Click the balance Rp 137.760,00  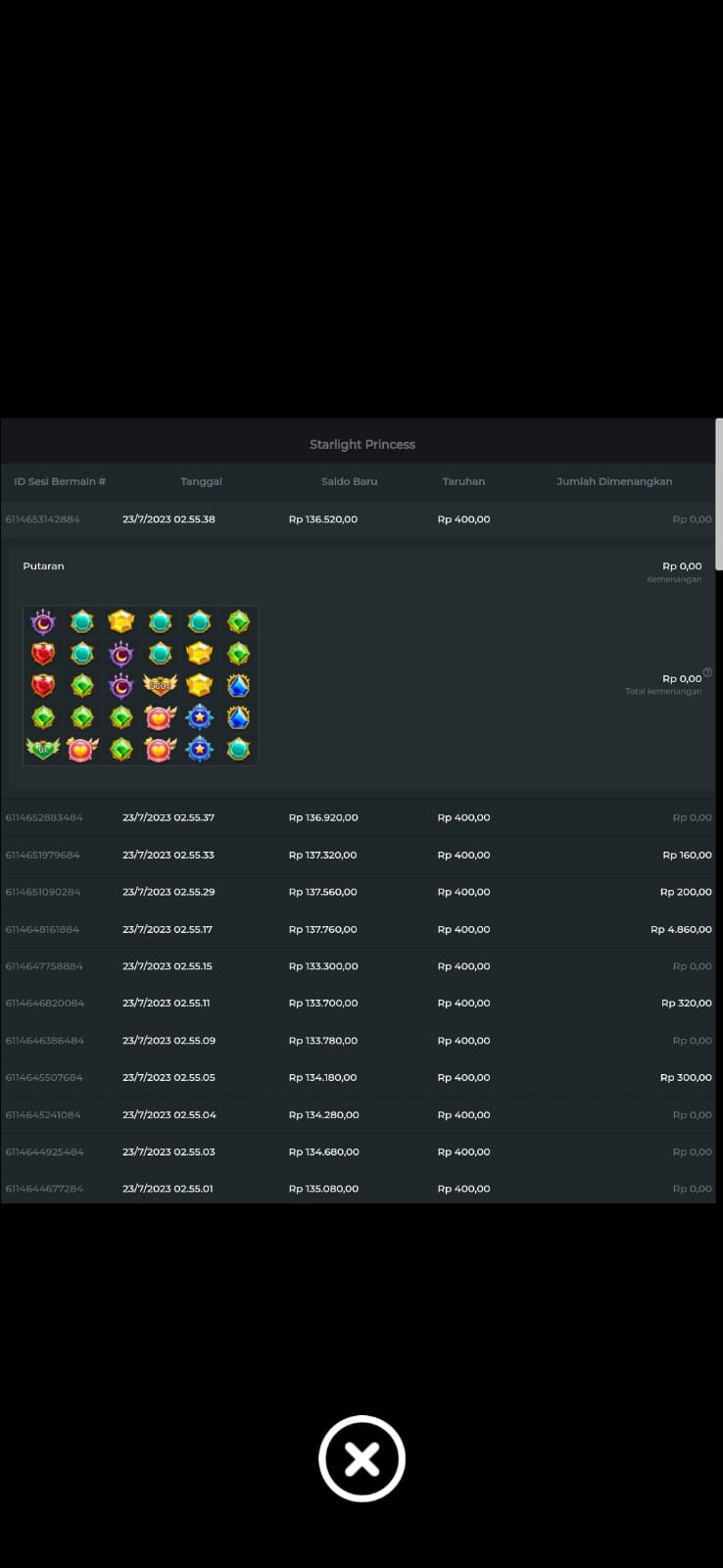(323, 929)
